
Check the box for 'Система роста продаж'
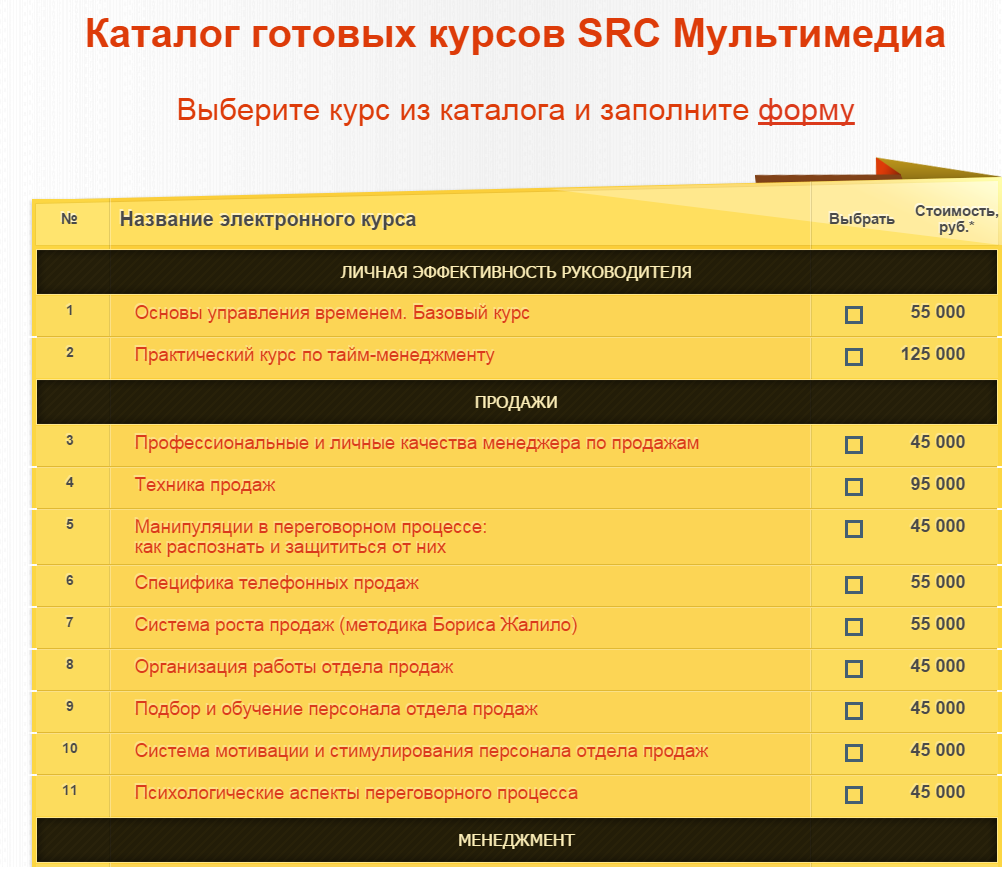pos(854,627)
